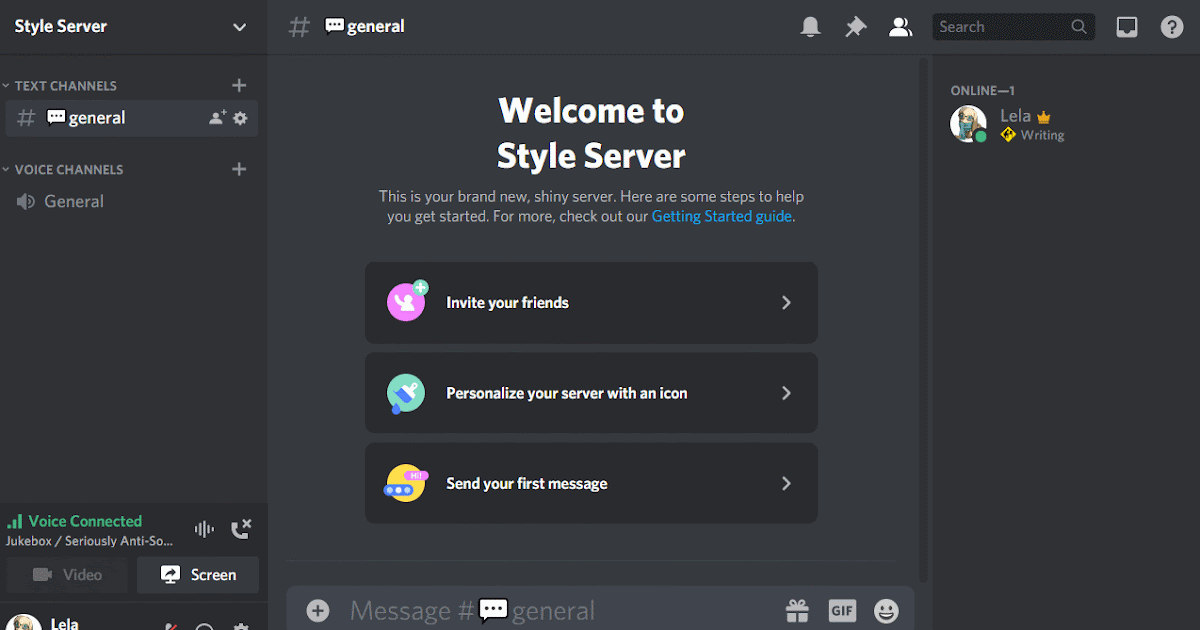Screen dimensions: 1200x630
Task: Open the Style Server dropdown menu
Action: click(133, 27)
